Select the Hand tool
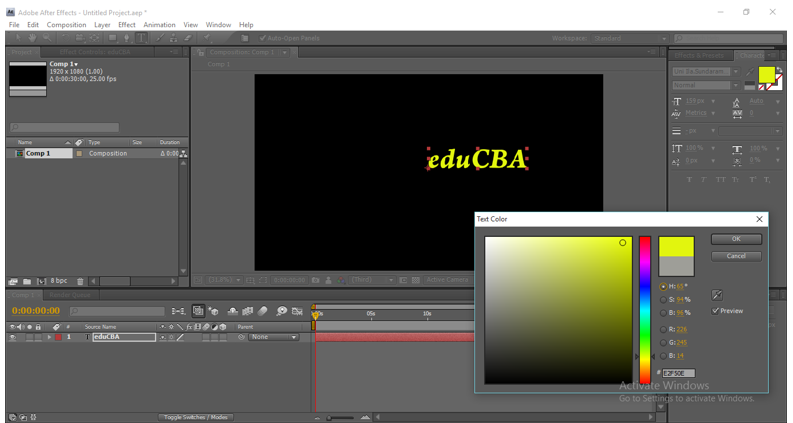Viewport: 793px width, 423px height. pos(32,38)
